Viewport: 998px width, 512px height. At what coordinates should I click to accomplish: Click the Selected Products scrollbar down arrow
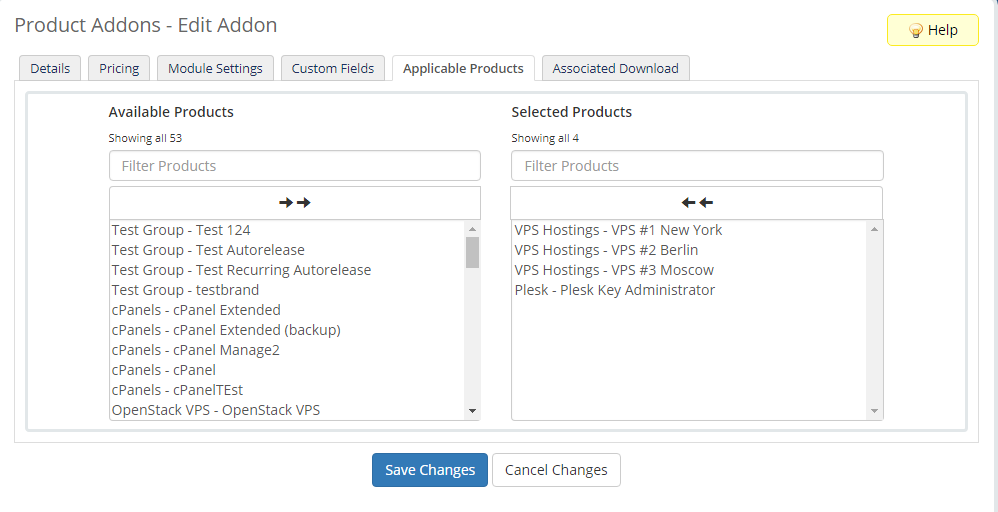coord(875,411)
